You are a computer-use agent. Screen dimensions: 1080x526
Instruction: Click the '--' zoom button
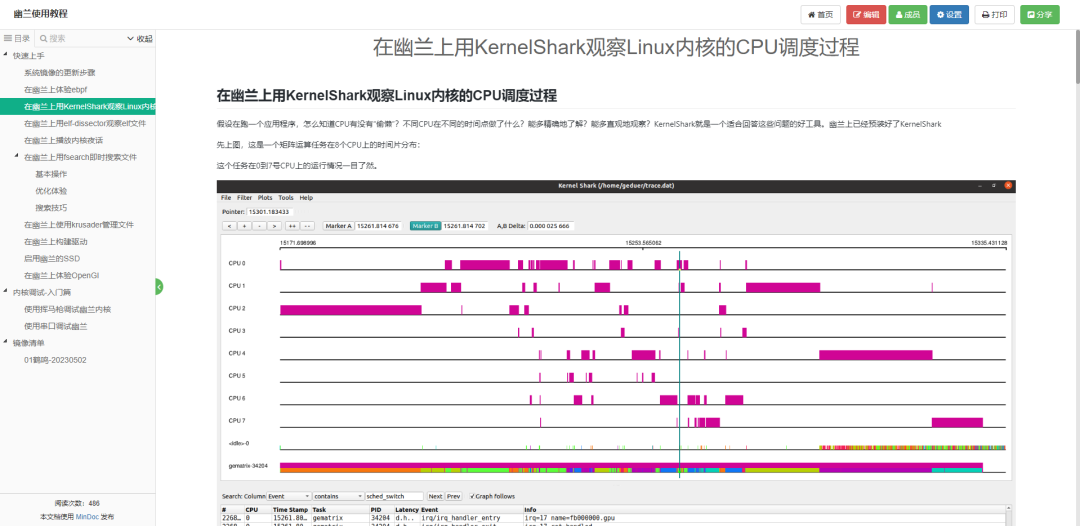pos(308,226)
